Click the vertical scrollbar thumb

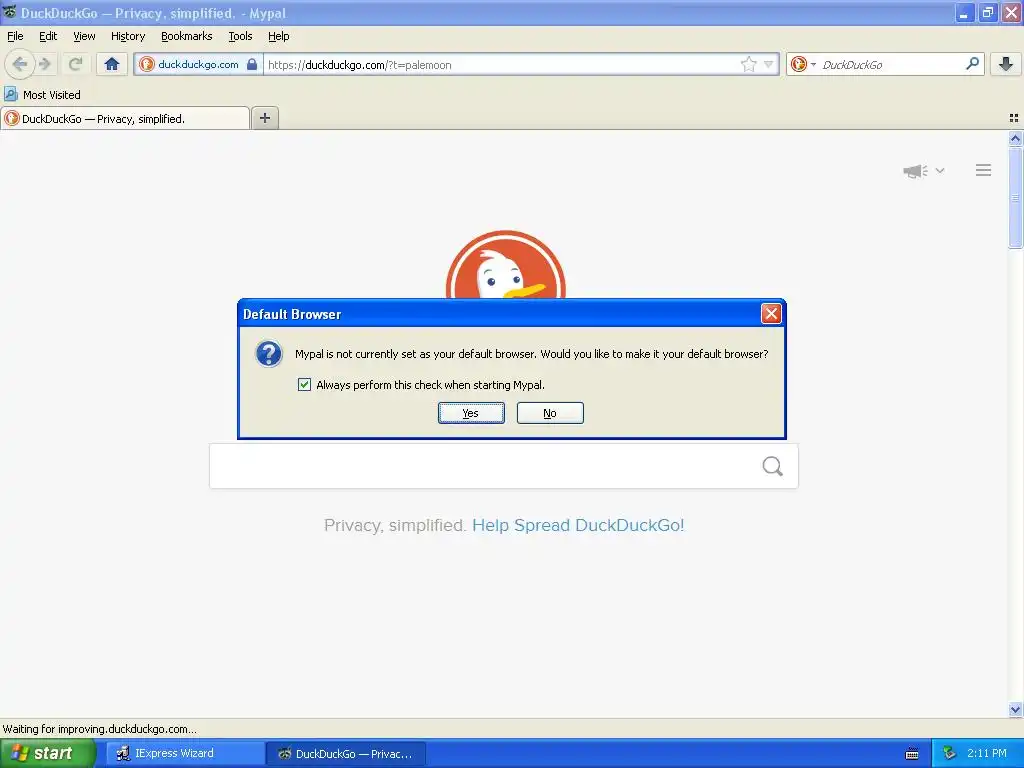(x=1015, y=197)
